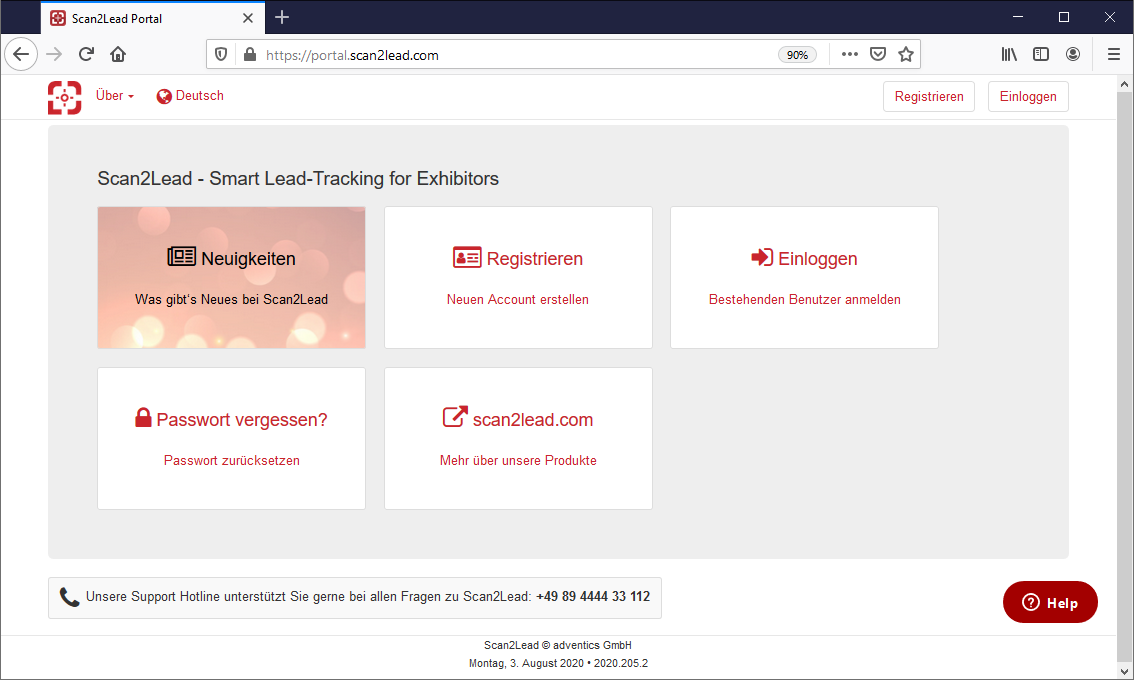Screen dimensions: 1134x680
Task: Click the Registrieren button in the header
Action: click(929, 96)
